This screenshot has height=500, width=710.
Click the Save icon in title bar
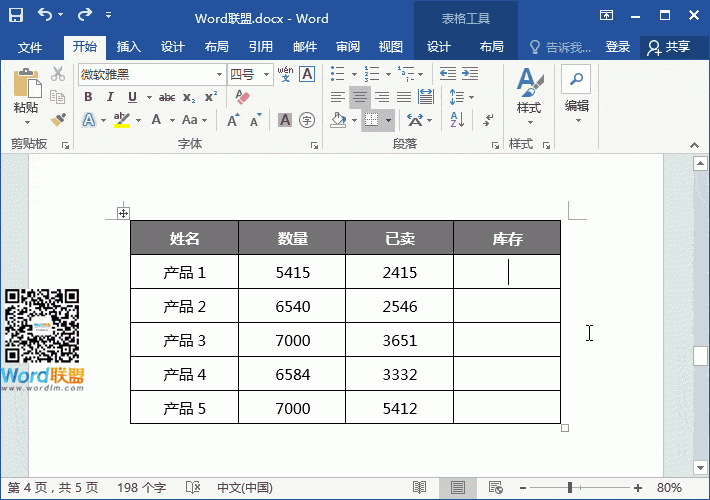click(16, 15)
